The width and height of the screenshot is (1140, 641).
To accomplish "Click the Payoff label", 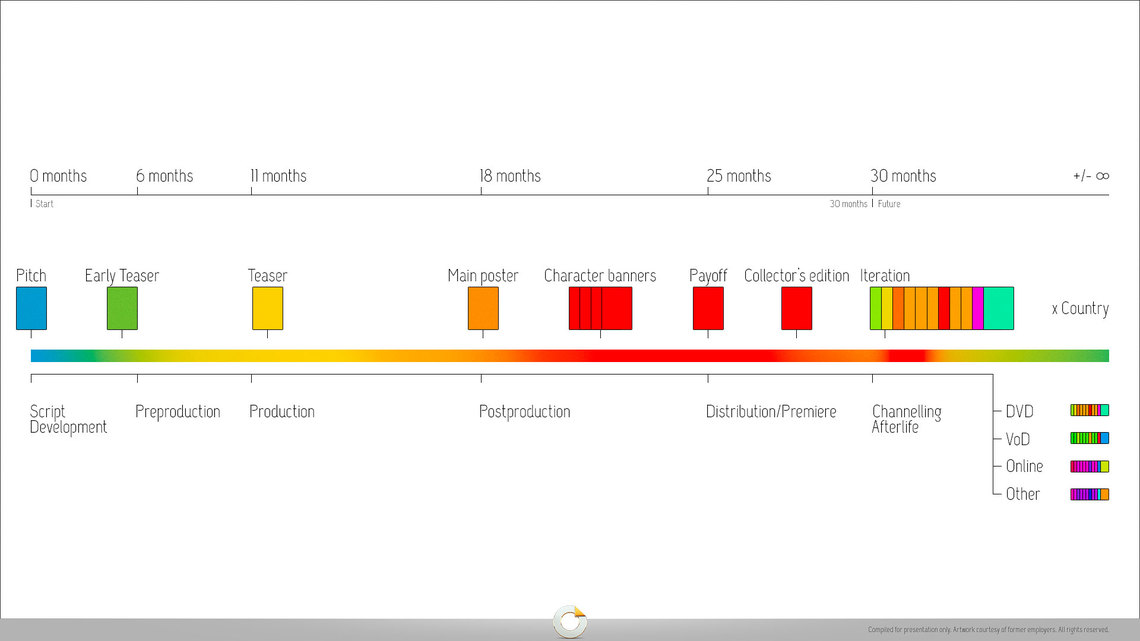I will coord(708,275).
